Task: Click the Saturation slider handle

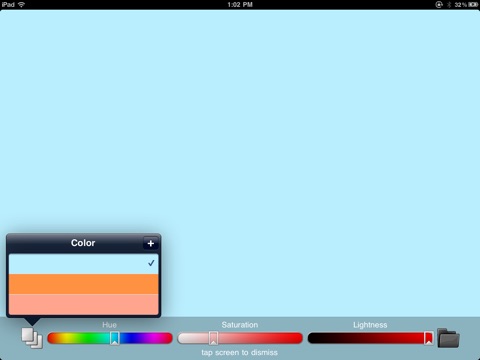Action: click(x=213, y=338)
